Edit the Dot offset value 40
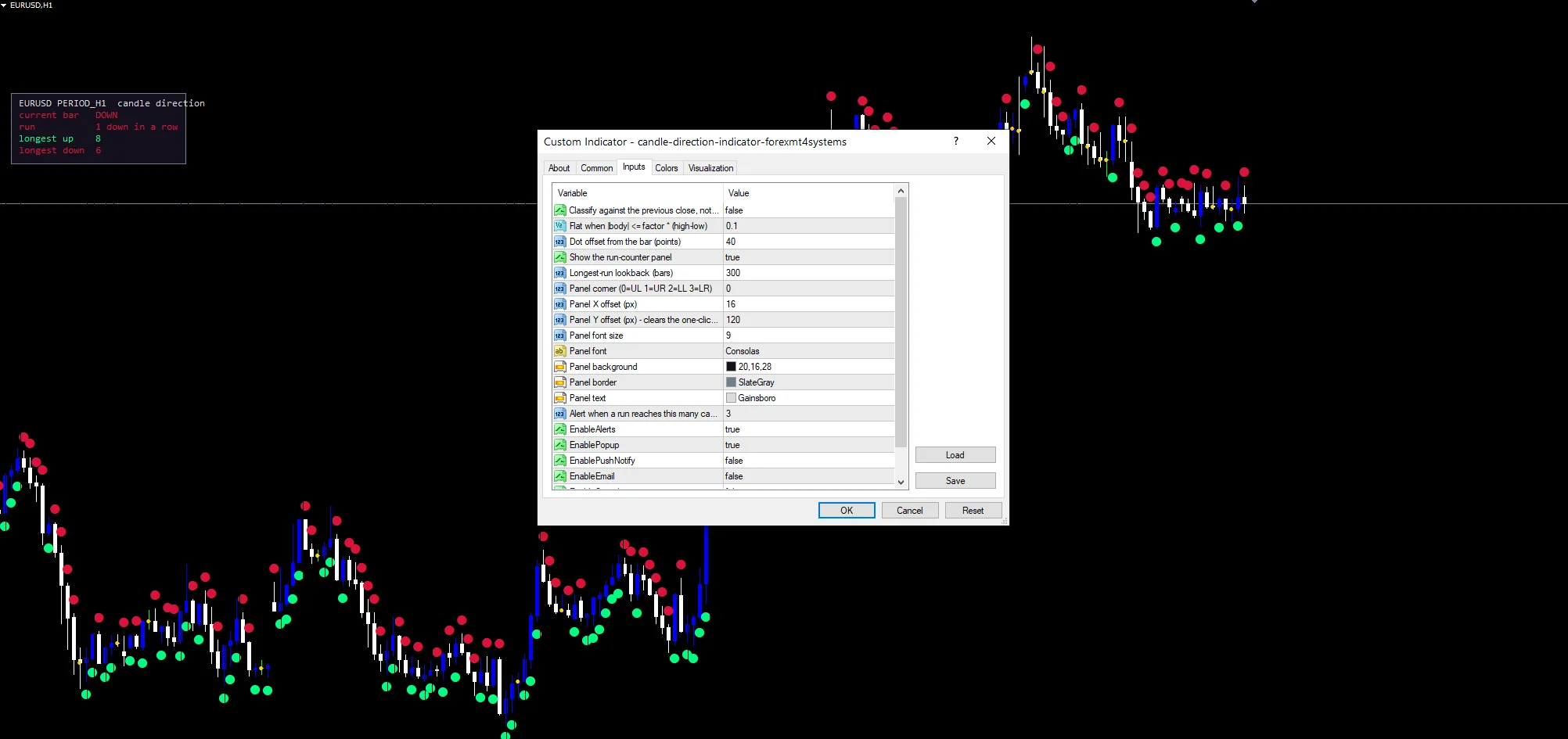Screen dimensions: 1568x739 (808, 242)
